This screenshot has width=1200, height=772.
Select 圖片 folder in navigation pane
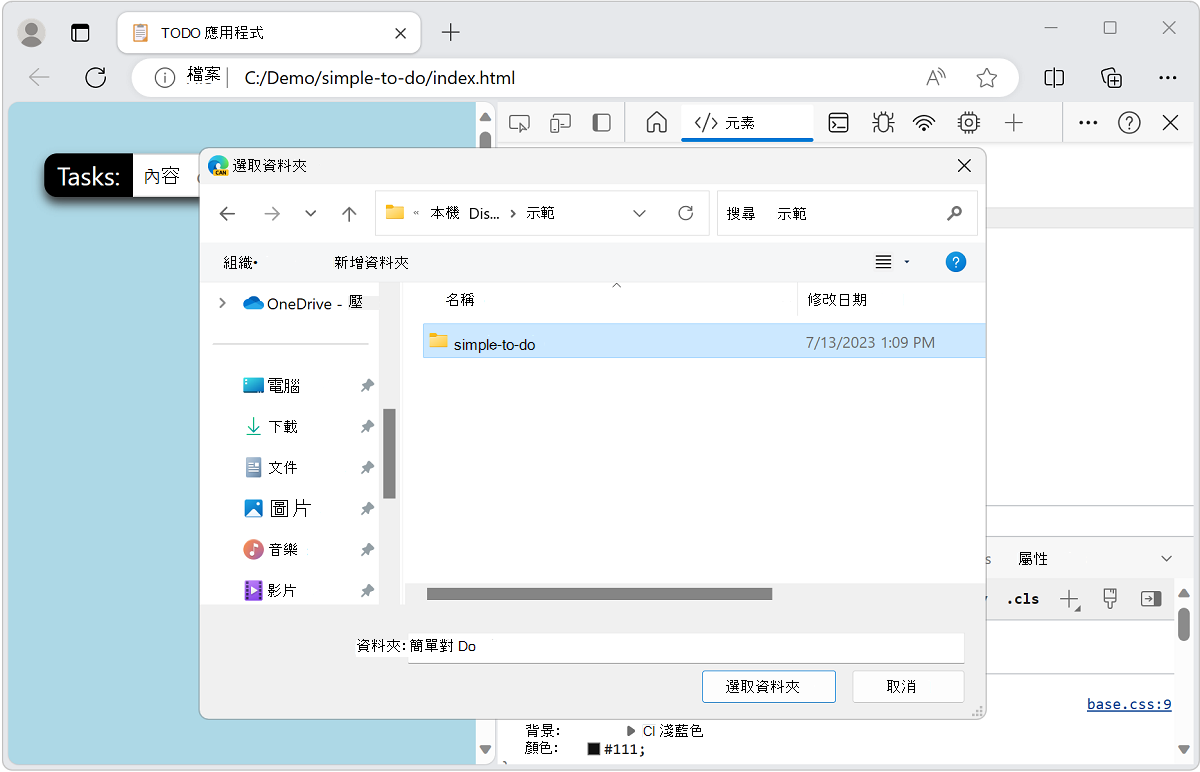(x=277, y=509)
